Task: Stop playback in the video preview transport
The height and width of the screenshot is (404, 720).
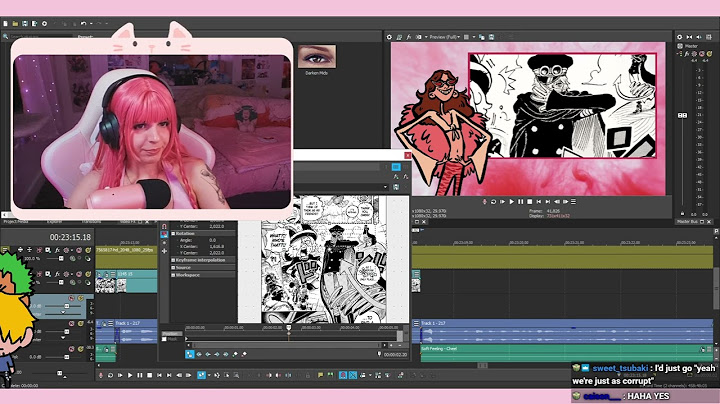Action: (x=529, y=202)
